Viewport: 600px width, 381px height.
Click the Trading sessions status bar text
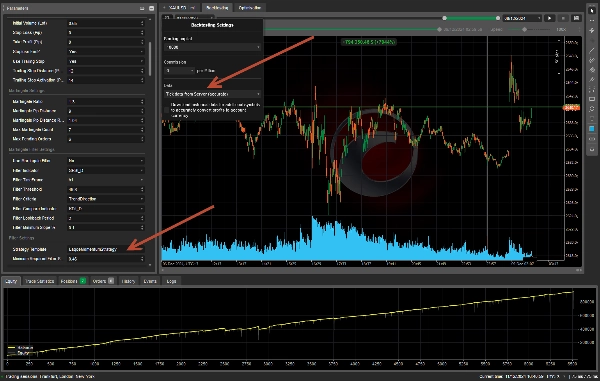click(x=50, y=376)
